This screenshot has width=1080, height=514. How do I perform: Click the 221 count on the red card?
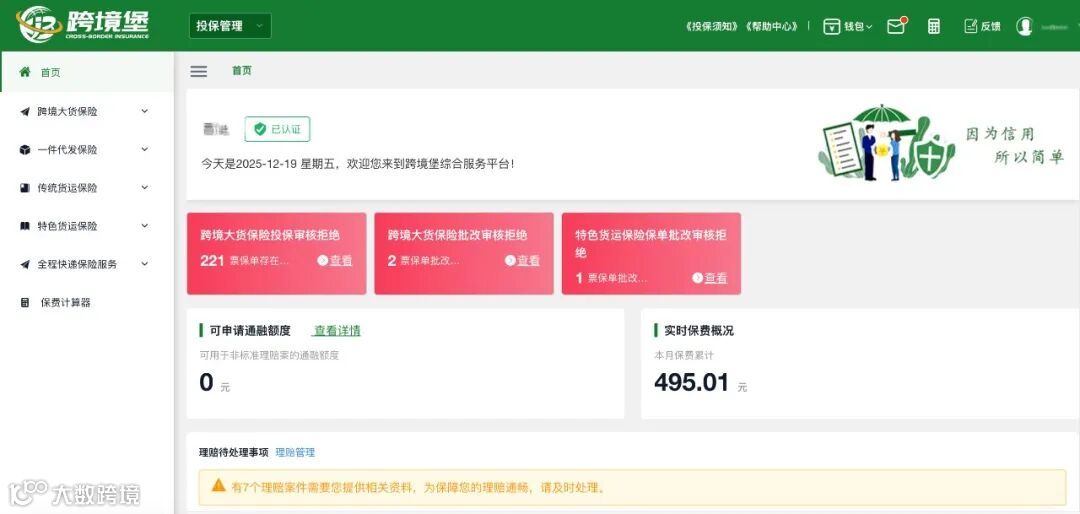212,260
